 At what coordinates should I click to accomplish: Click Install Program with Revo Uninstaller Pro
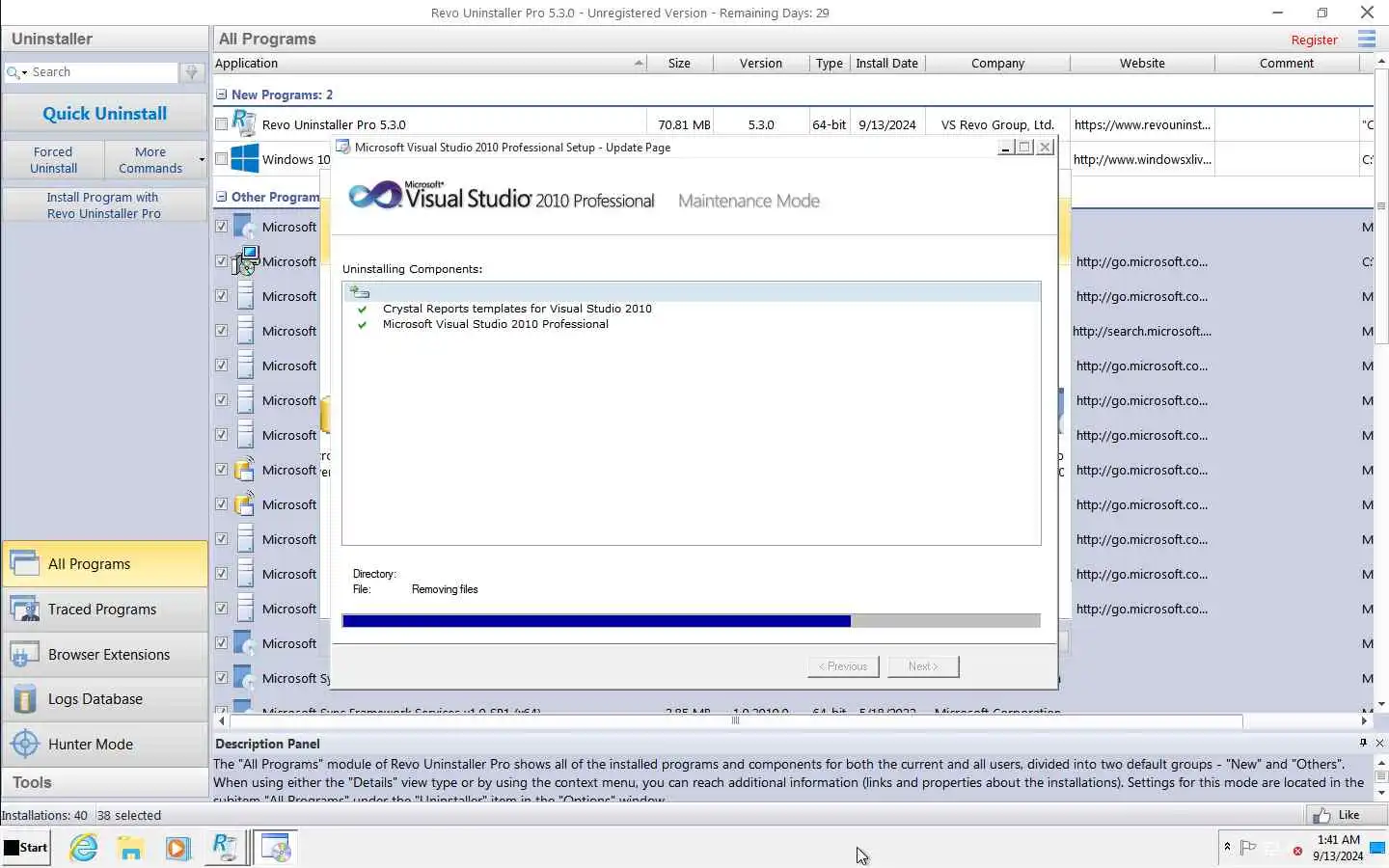coord(104,204)
